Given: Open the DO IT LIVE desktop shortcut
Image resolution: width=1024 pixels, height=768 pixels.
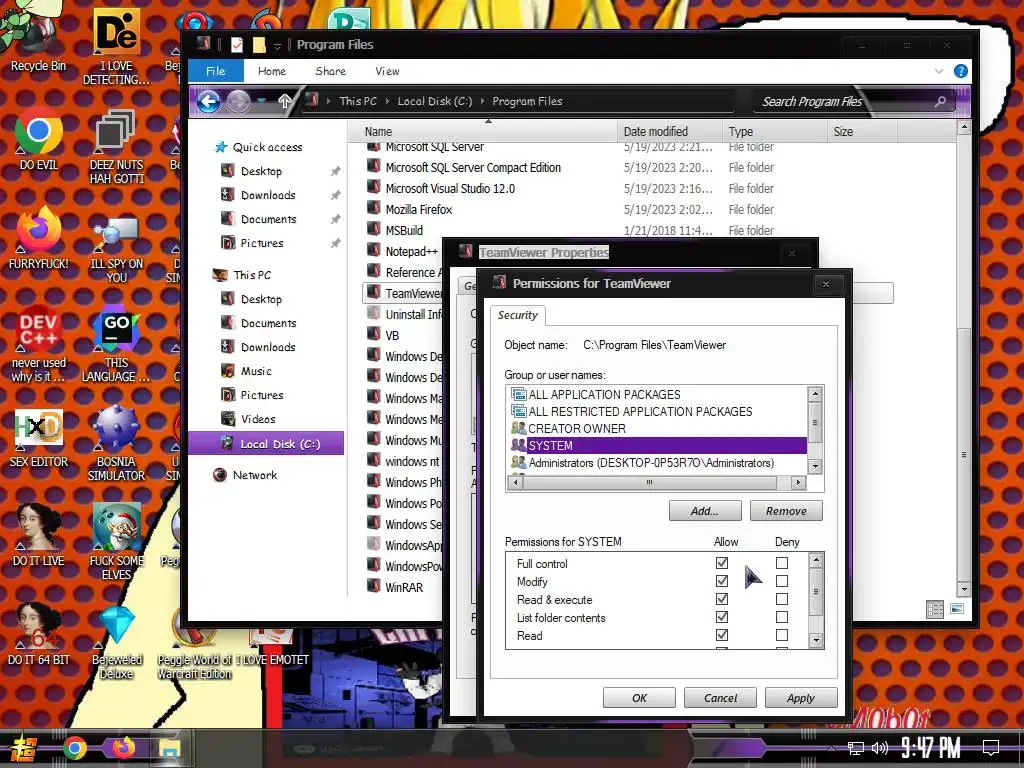Looking at the screenshot, I should click(38, 536).
